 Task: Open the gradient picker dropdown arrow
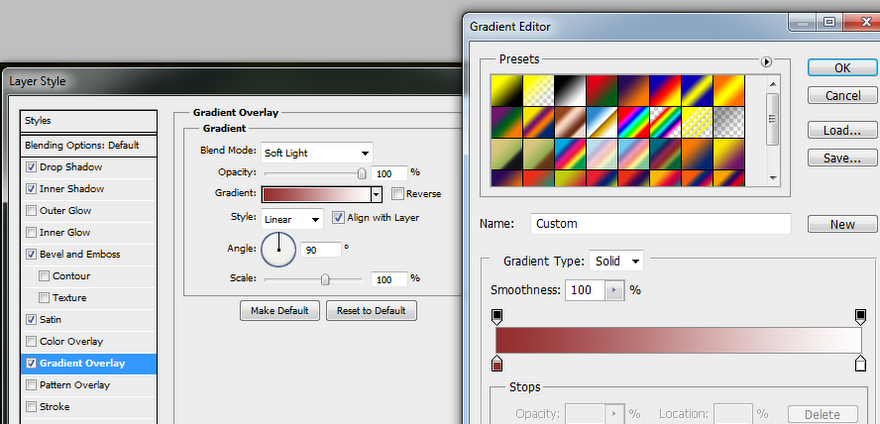coord(376,194)
